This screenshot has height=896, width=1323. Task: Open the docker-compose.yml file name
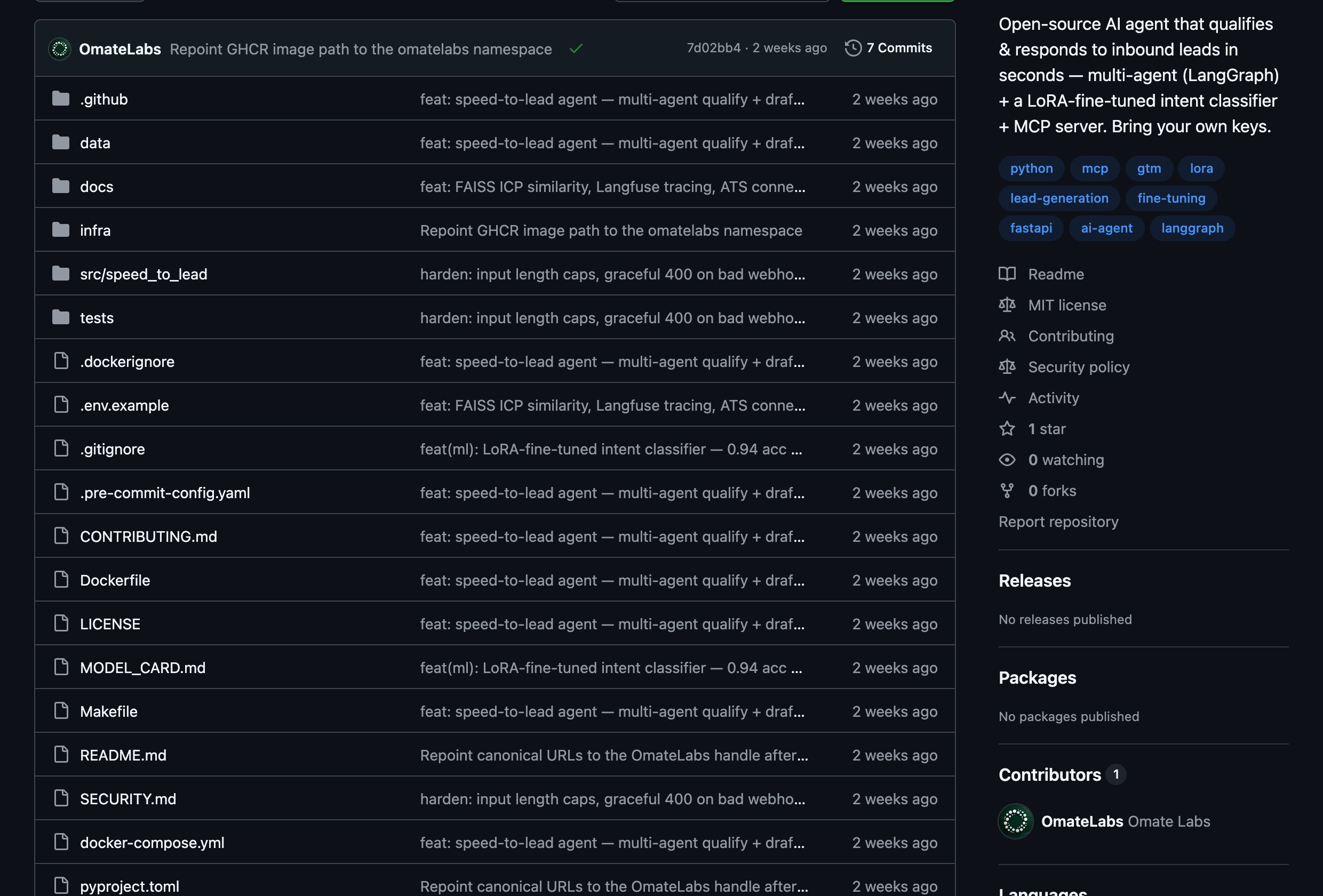tap(152, 843)
